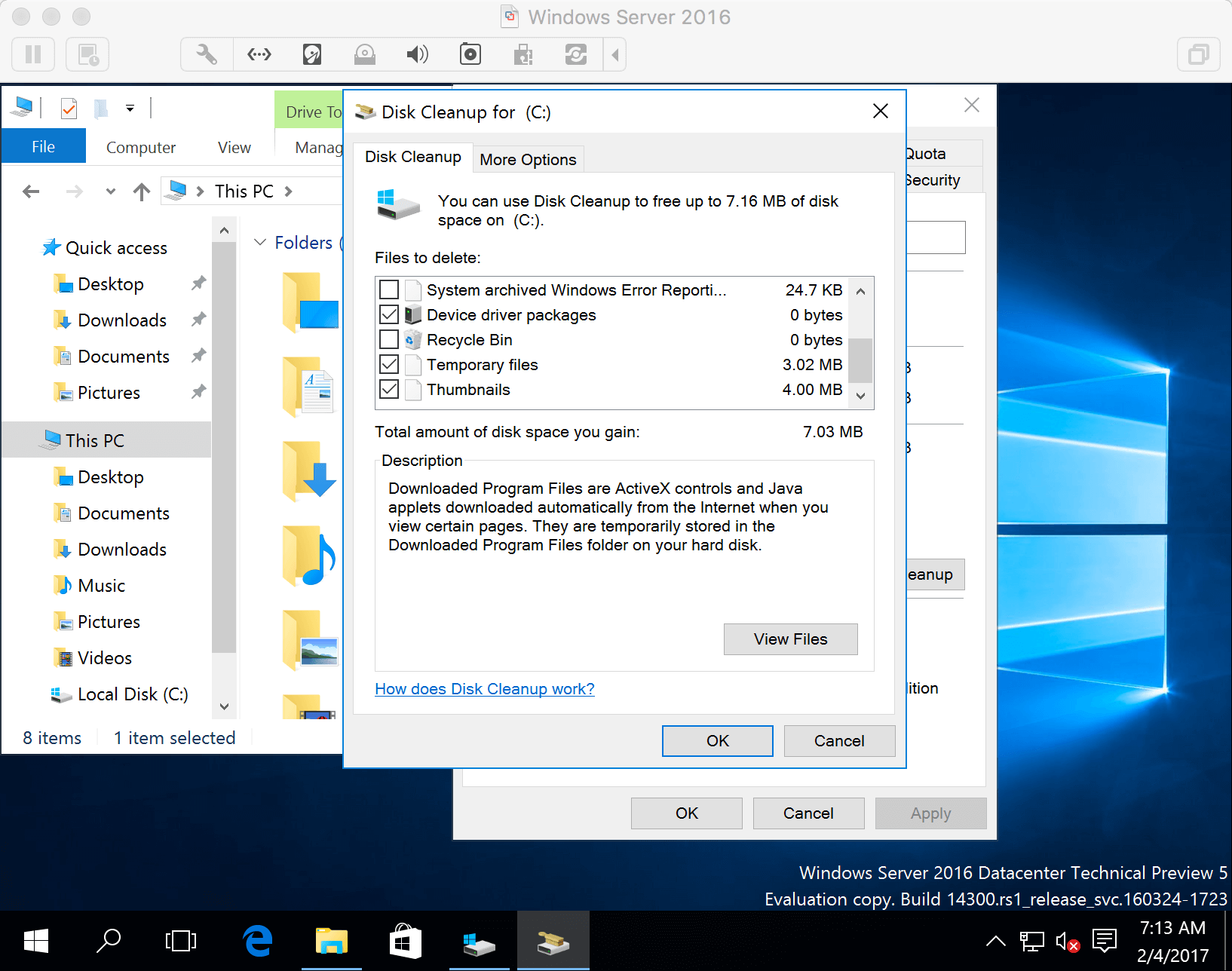Select the Disk Cleanup tab
Viewport: 1232px width, 971px height.
413,157
